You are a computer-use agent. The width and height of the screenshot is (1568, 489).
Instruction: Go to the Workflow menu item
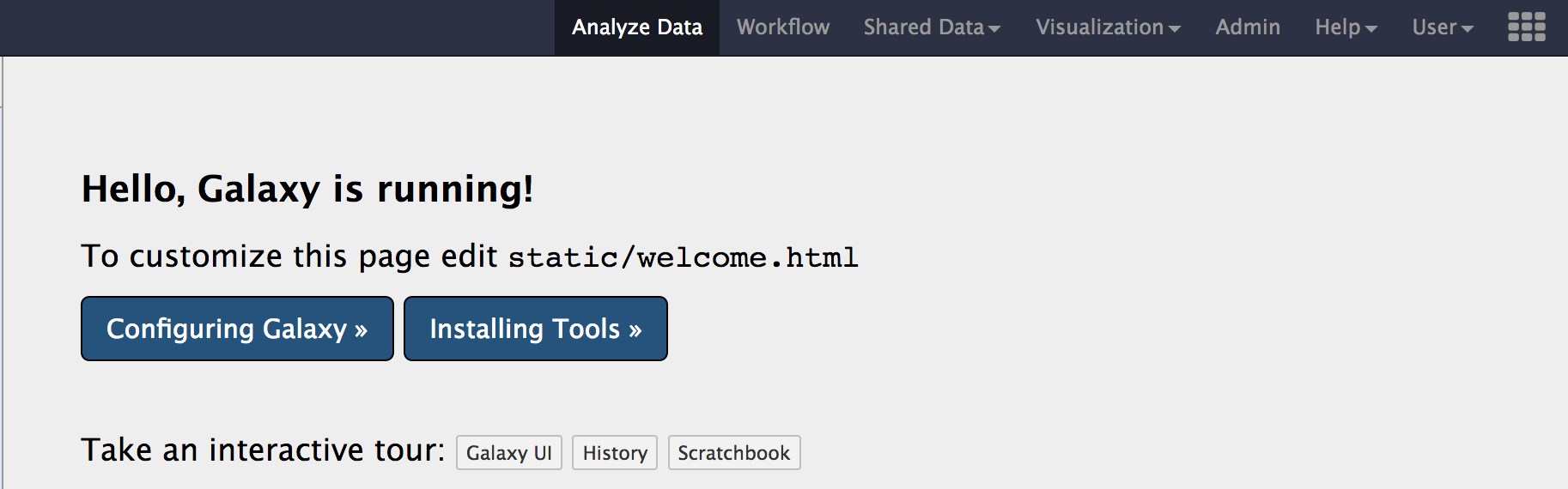point(782,27)
